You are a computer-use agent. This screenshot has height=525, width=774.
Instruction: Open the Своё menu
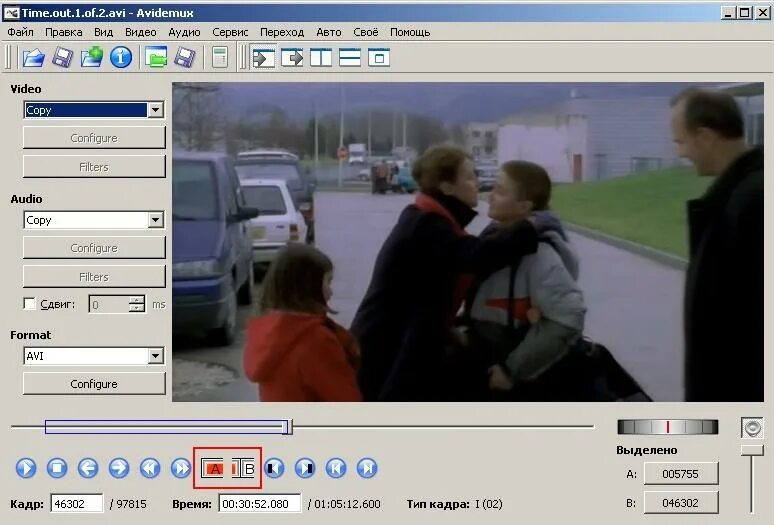tap(366, 32)
